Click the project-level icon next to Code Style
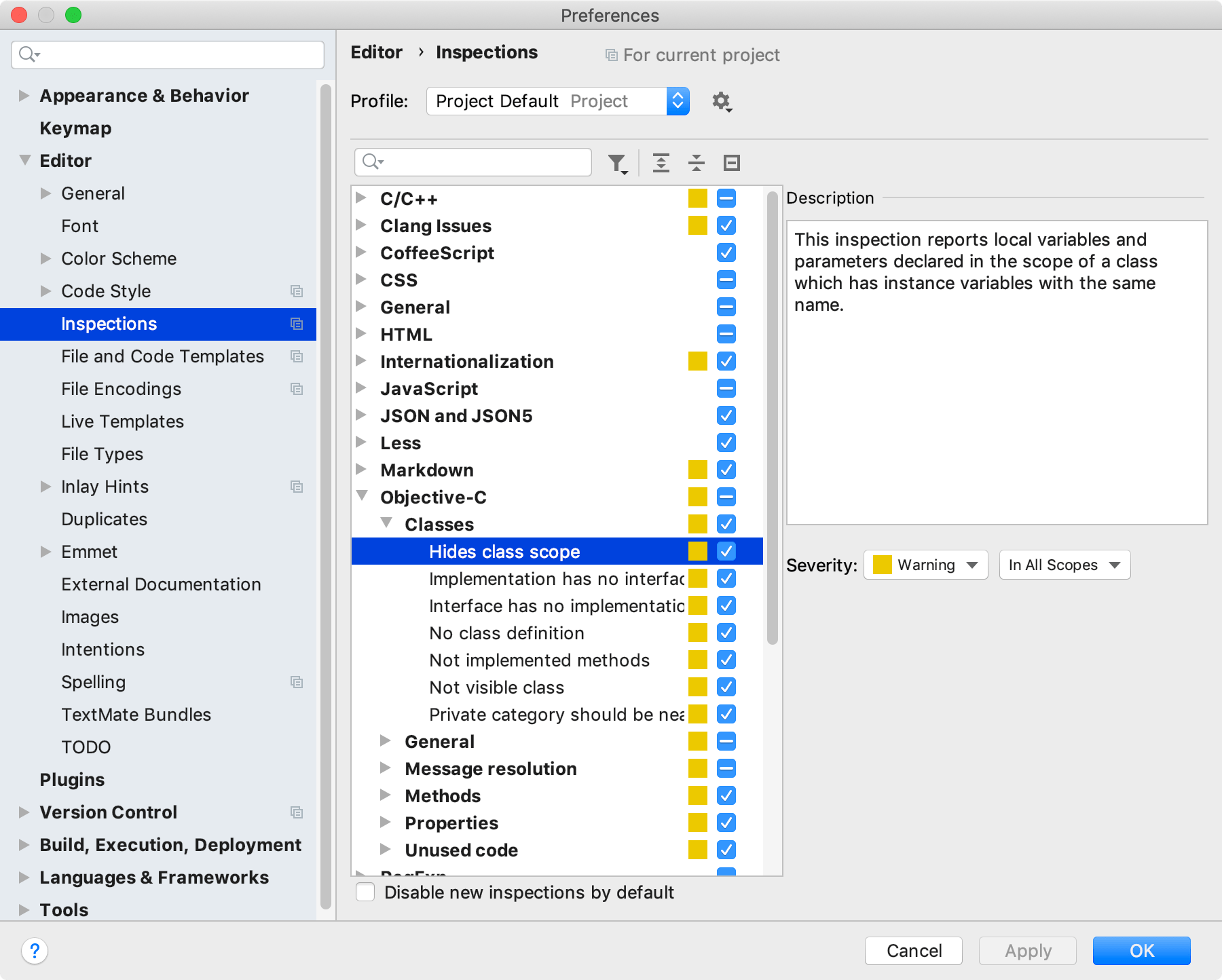Viewport: 1222px width, 980px height. 297,291
